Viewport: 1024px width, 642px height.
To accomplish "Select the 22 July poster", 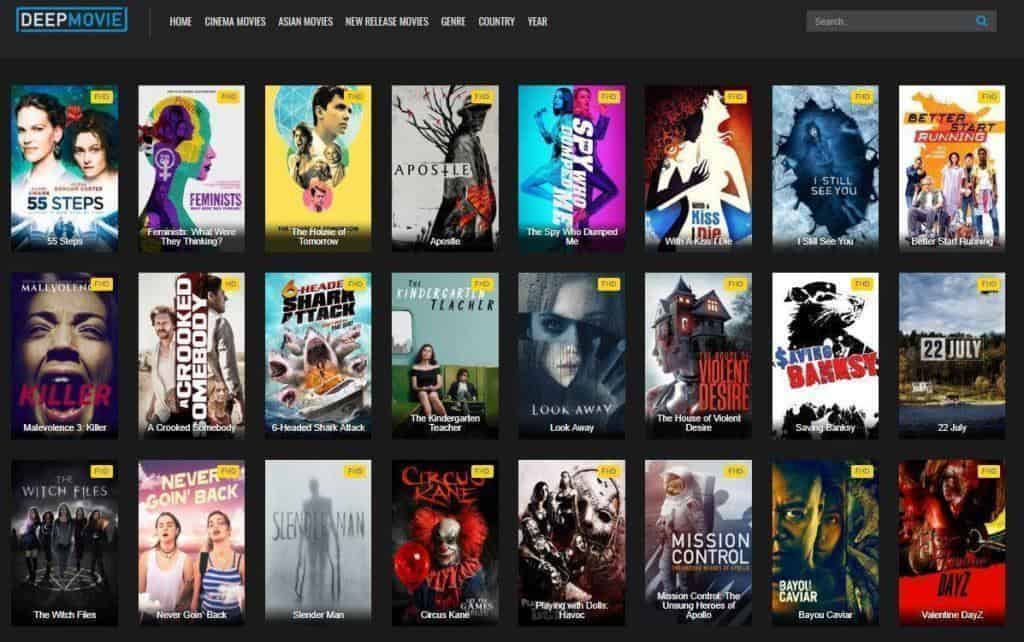I will [x=952, y=355].
